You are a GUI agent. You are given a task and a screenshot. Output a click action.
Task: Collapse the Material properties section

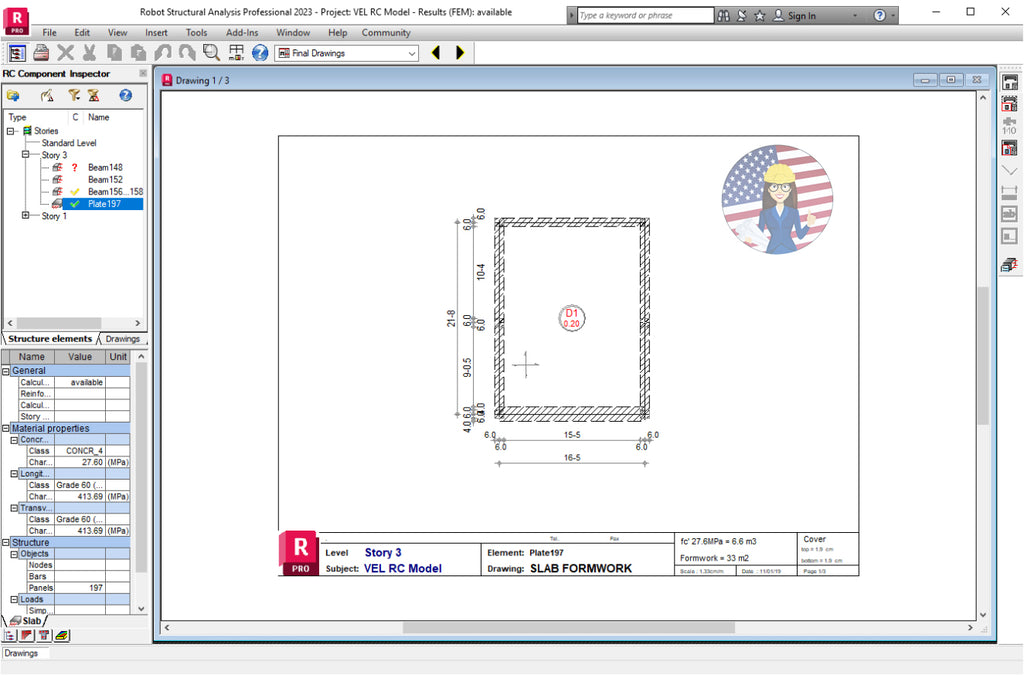coord(8,428)
